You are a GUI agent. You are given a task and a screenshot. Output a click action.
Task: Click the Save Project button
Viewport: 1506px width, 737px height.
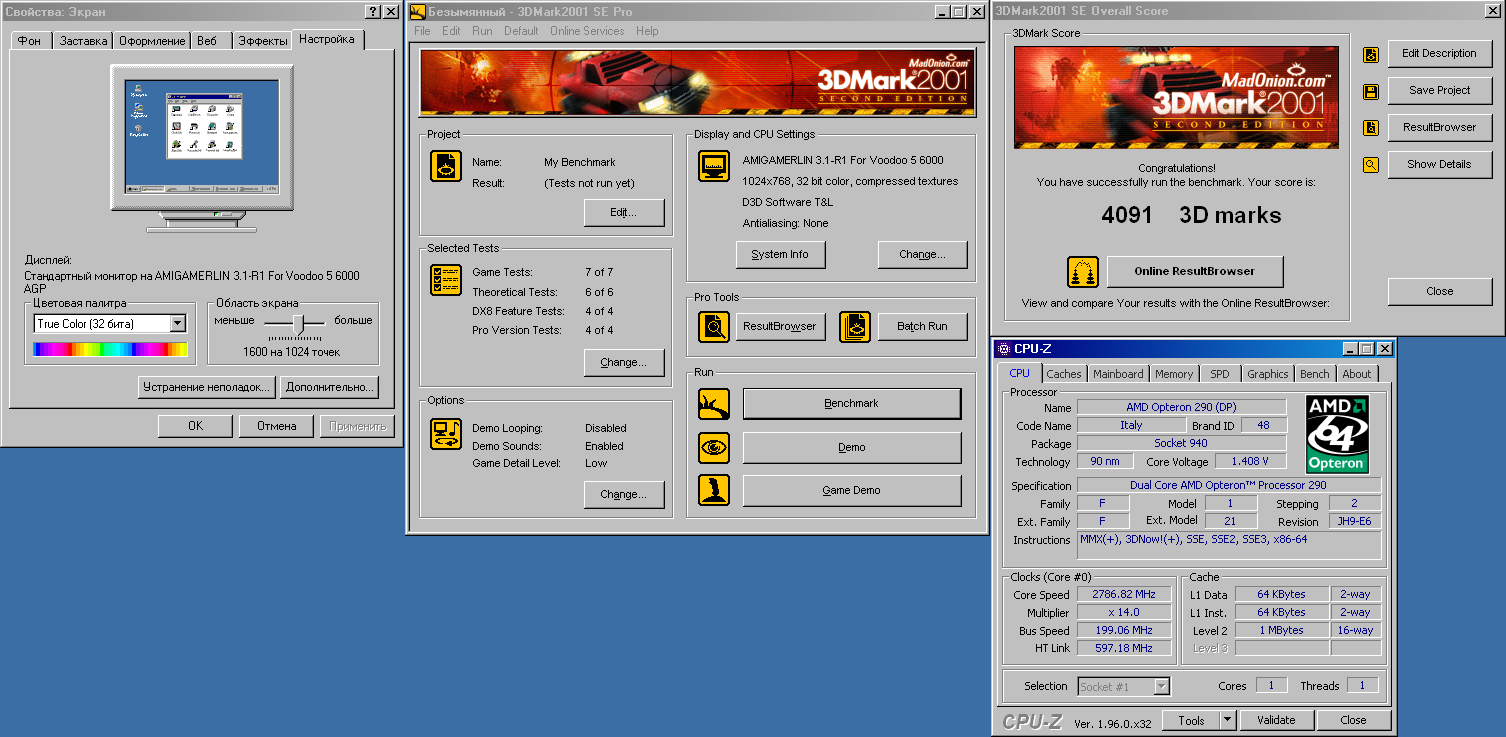coord(1440,90)
